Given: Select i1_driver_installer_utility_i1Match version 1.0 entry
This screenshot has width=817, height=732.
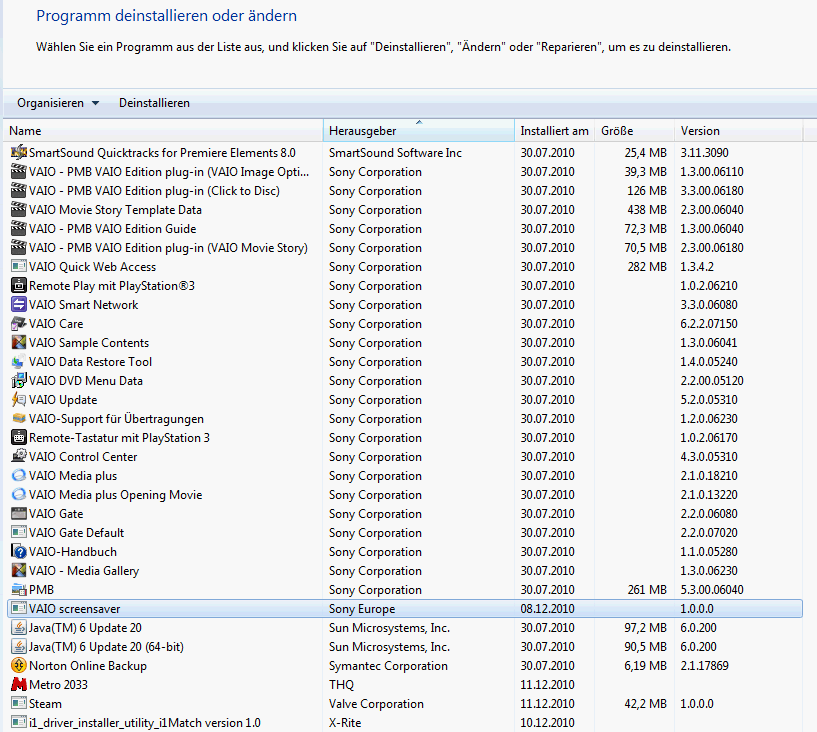Looking at the screenshot, I should pyautogui.click(x=145, y=723).
